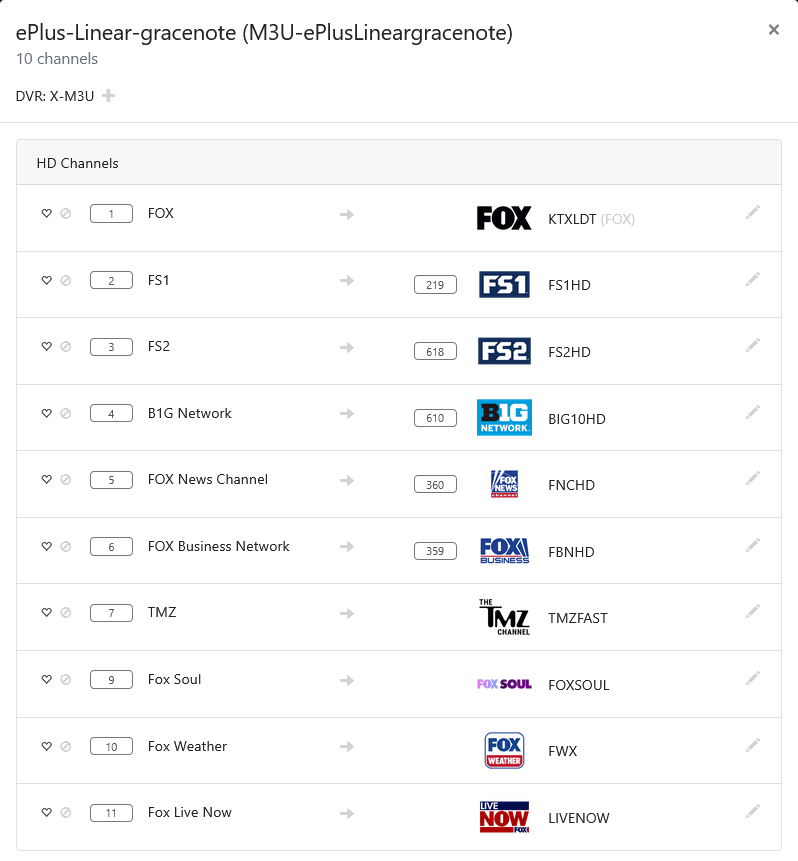
Task: Select the channel number 5 box
Action: pos(111,480)
